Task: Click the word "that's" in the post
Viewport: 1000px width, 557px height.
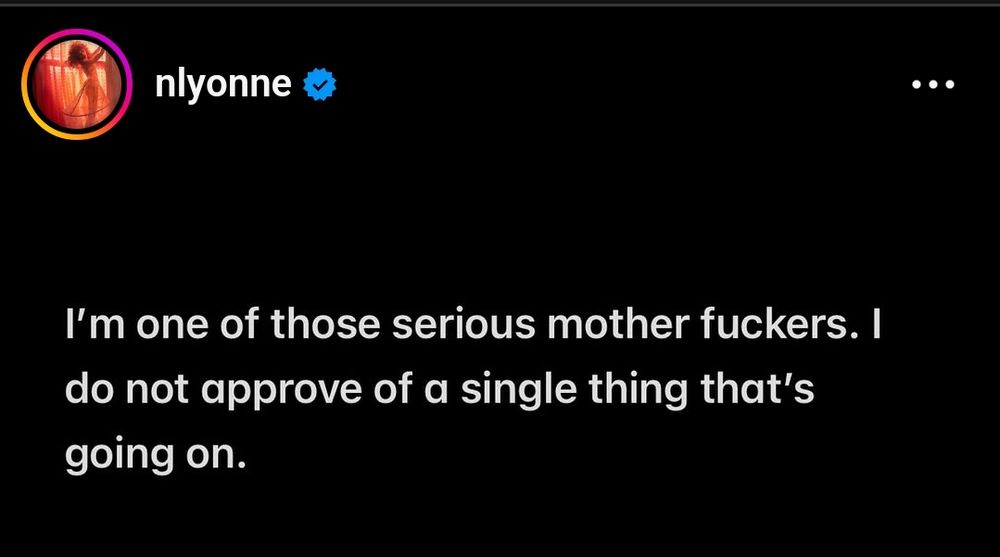Action: tap(758, 390)
